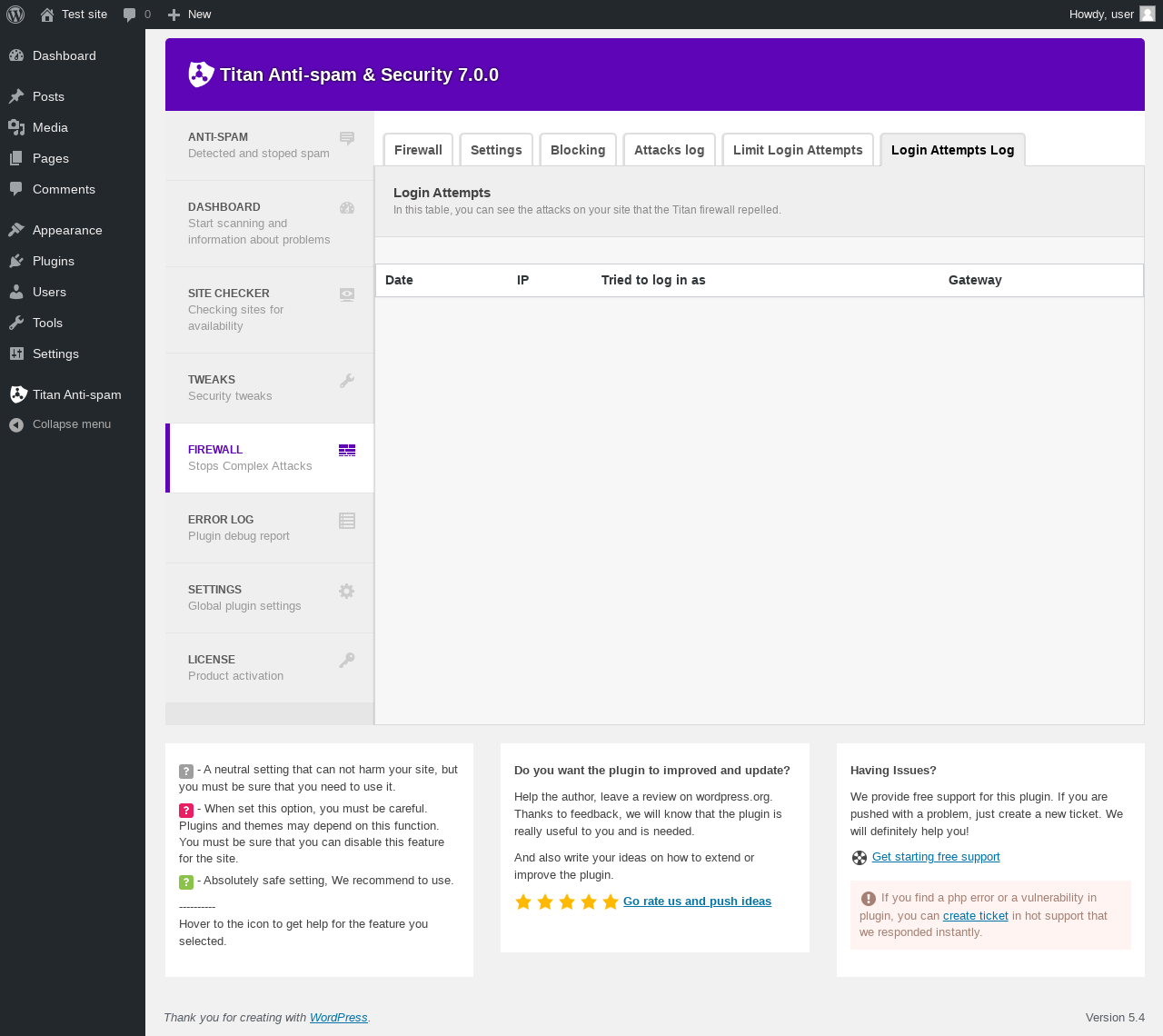Open comments bubble in admin bar
Viewport: 1163px width, 1036px height.
pyautogui.click(x=130, y=15)
